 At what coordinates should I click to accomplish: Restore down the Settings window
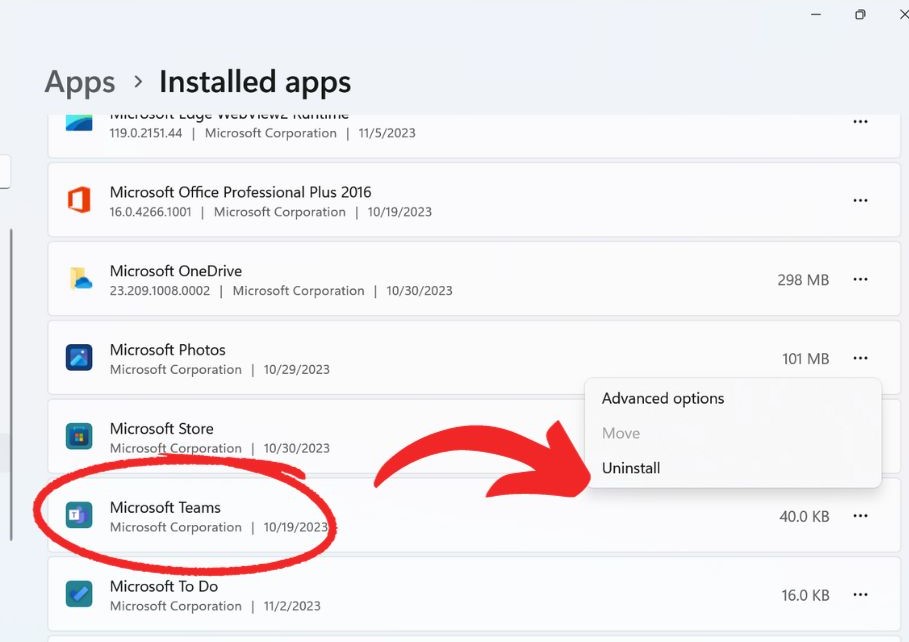pos(860,14)
